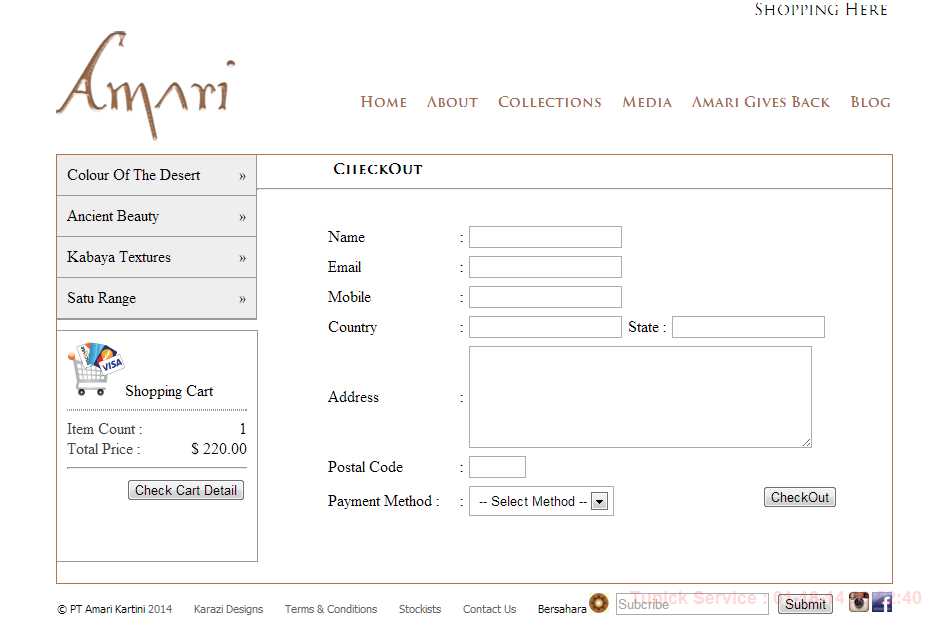The height and width of the screenshot is (629, 945).
Task: Open the Payment Method dropdown
Action: (541, 501)
